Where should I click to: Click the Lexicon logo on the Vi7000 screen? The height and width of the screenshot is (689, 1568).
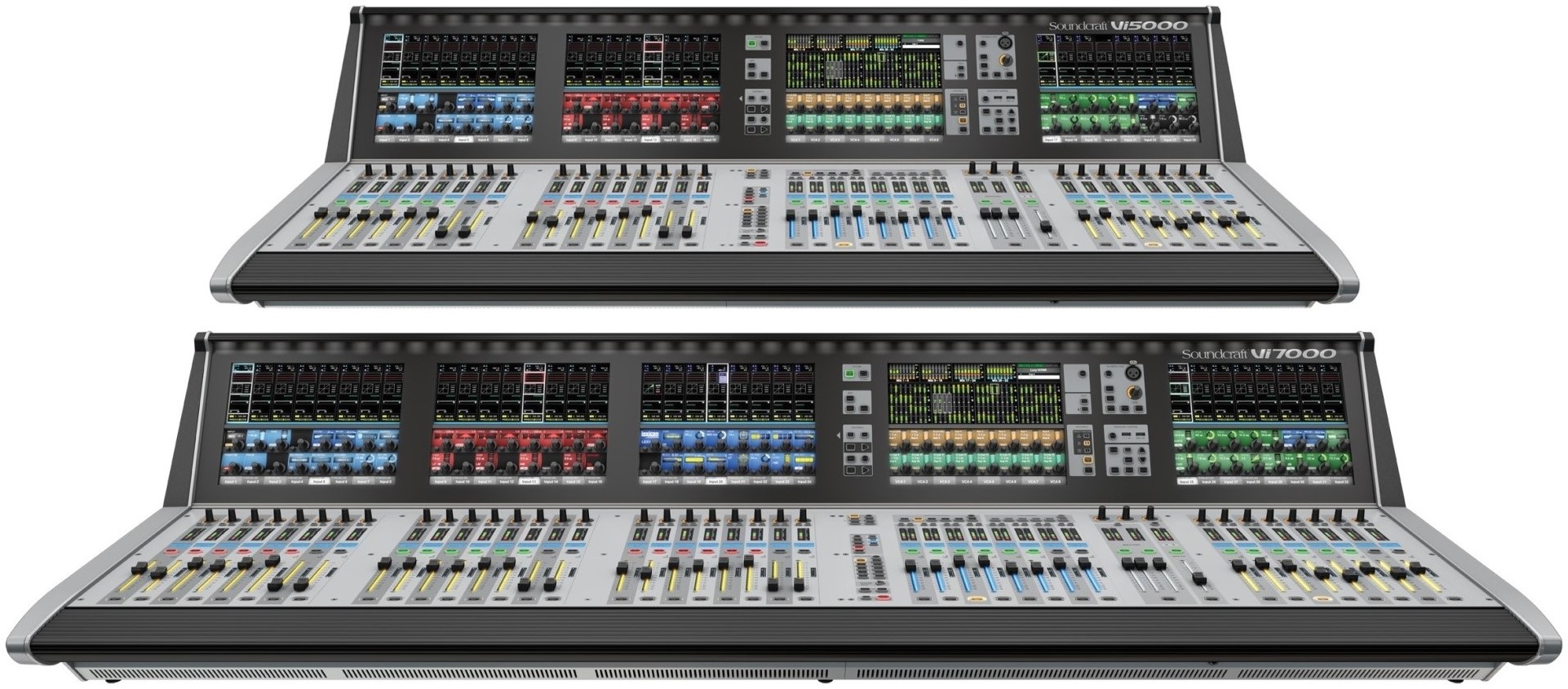650,436
